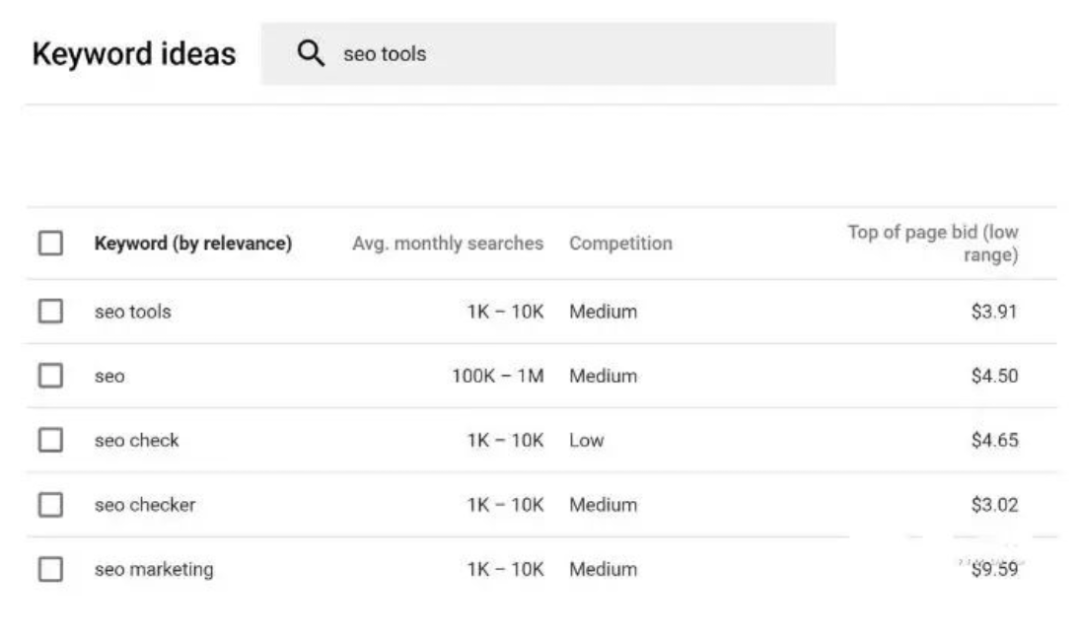Enable the seo checker row checkbox
Screen dimensions: 1080x639
click(50, 505)
